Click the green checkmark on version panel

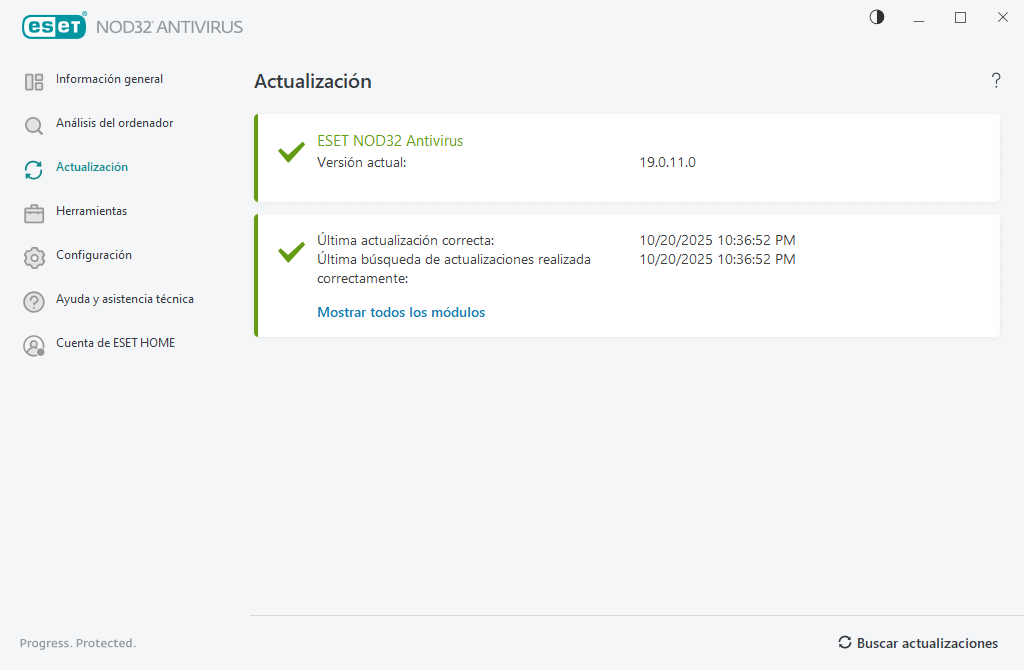pyautogui.click(x=290, y=152)
